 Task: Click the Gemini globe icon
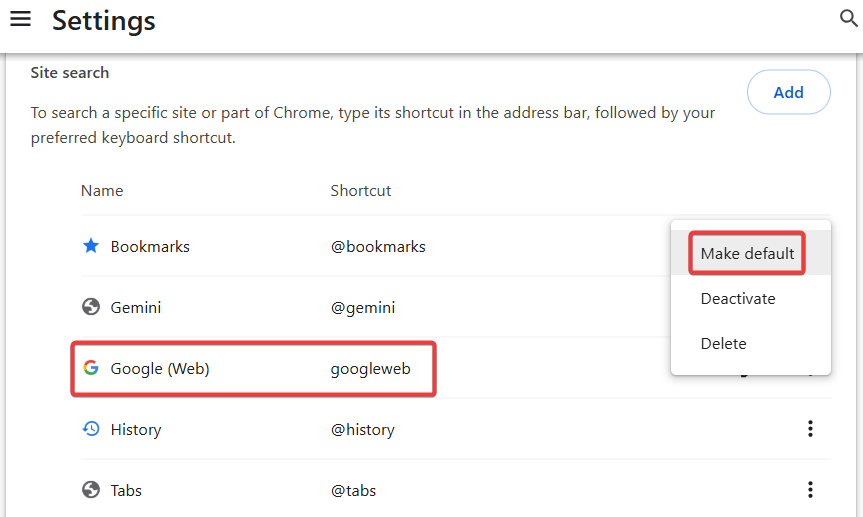91,307
